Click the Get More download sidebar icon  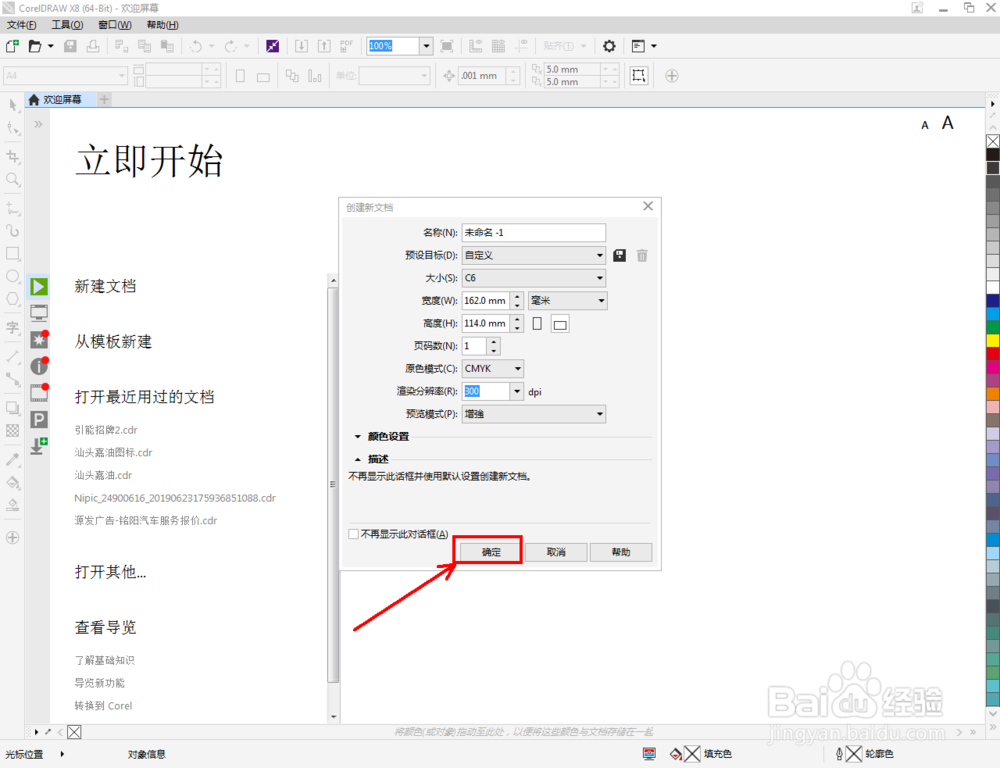(39, 445)
